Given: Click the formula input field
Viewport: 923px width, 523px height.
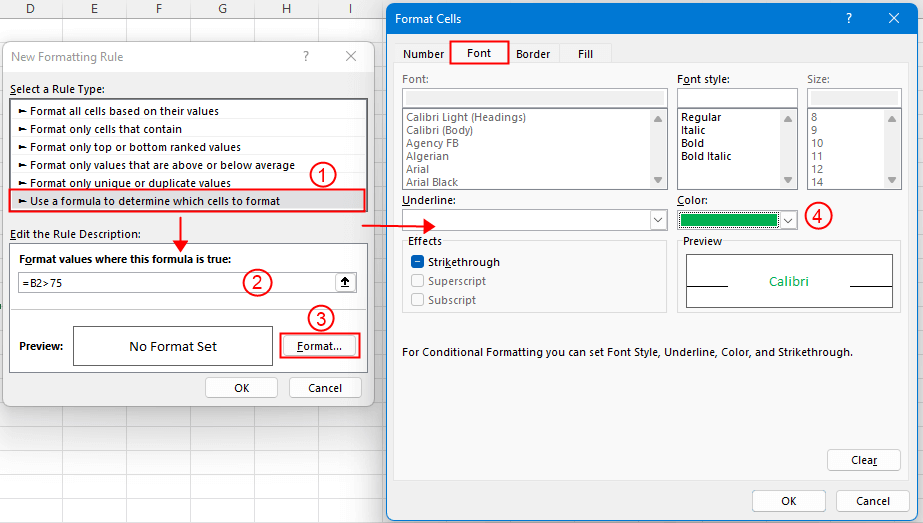Looking at the screenshot, I should (175, 283).
